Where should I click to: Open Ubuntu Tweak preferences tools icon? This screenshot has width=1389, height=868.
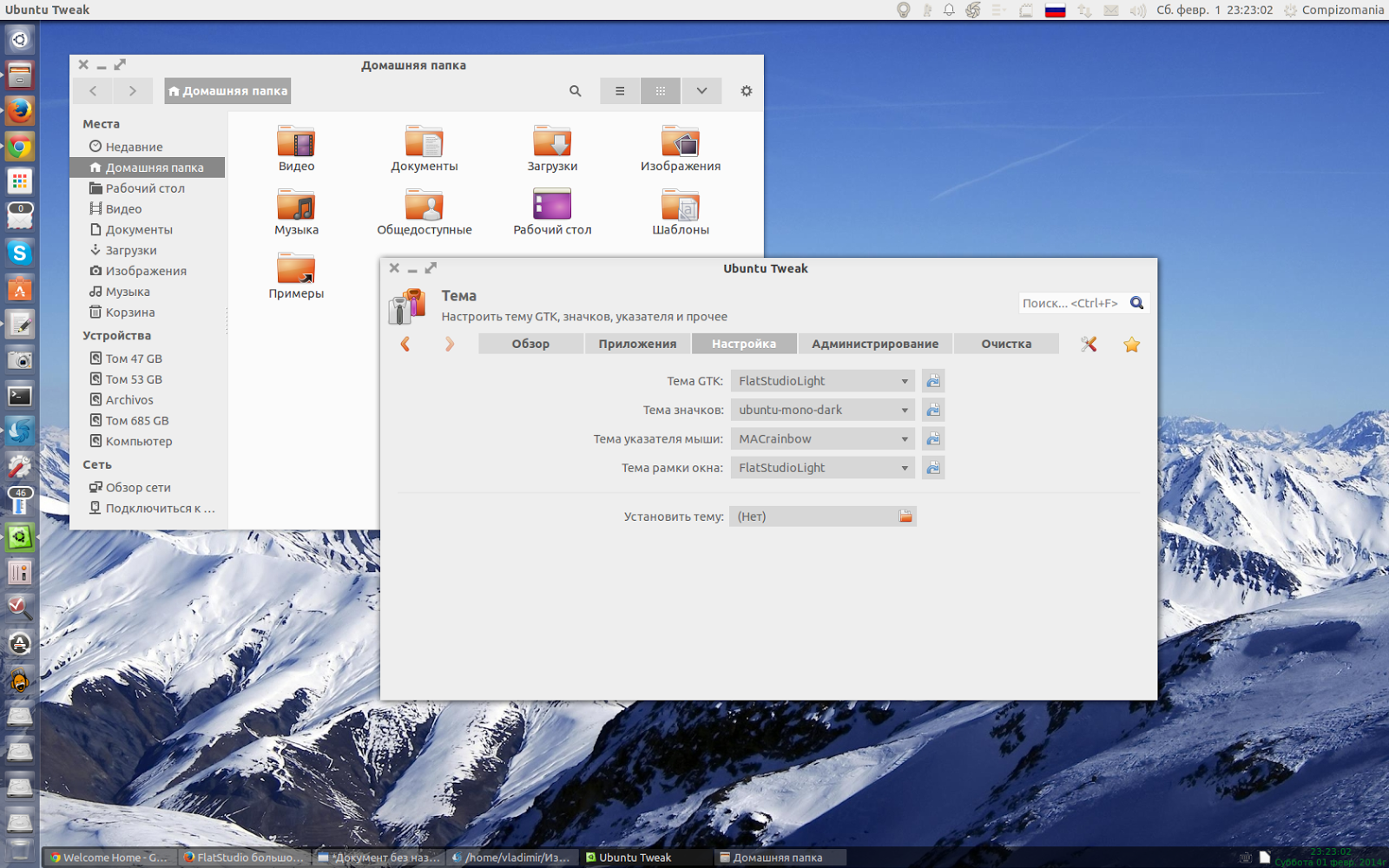point(1089,344)
